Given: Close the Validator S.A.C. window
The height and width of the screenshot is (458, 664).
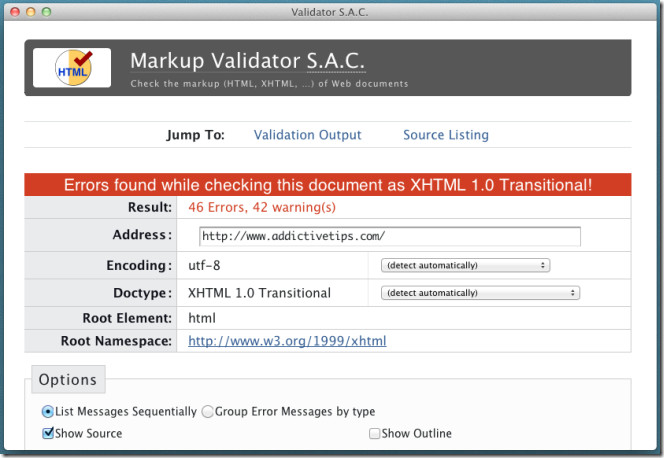Looking at the screenshot, I should [x=15, y=12].
